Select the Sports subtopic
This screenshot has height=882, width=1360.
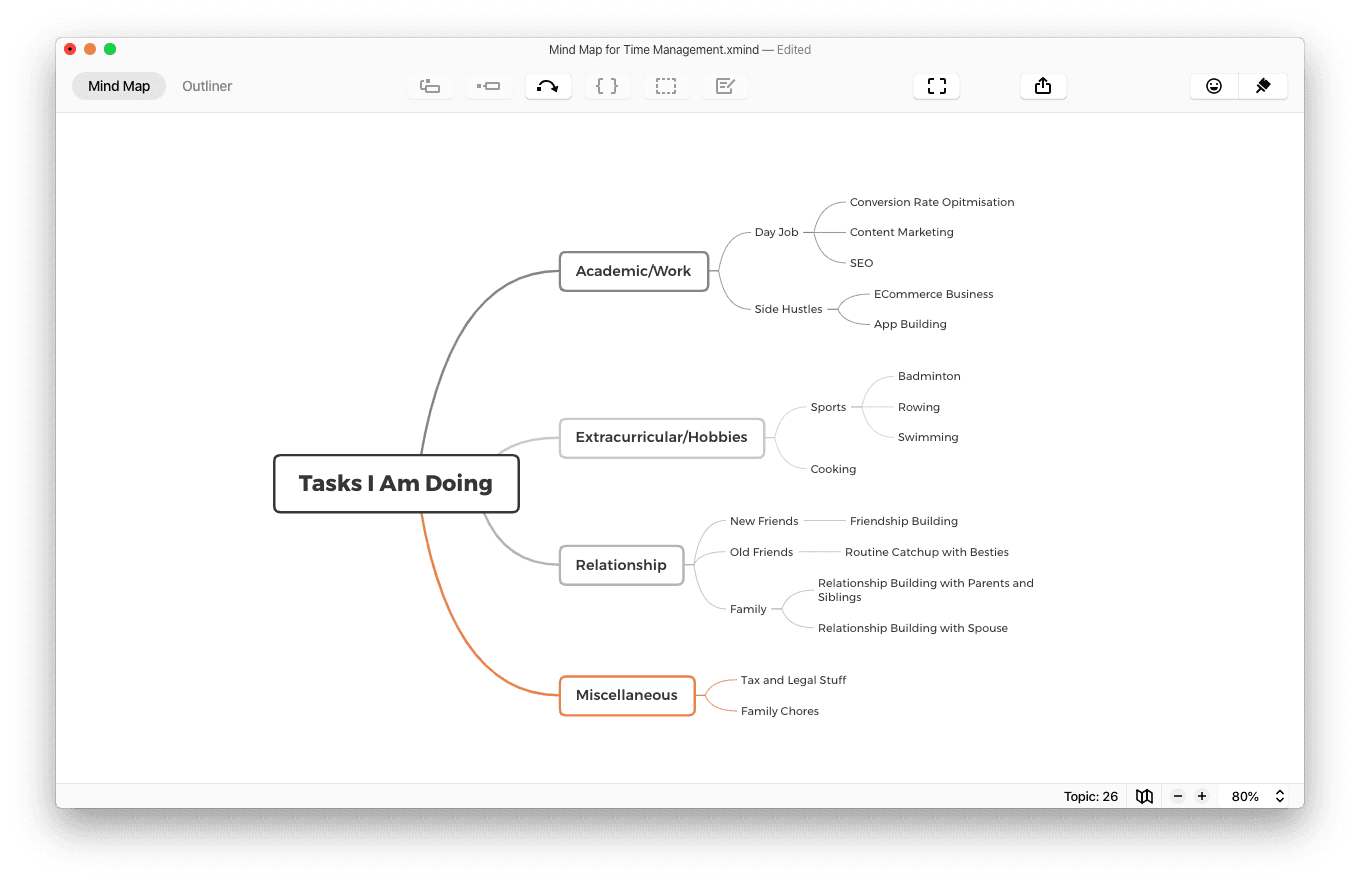click(828, 407)
